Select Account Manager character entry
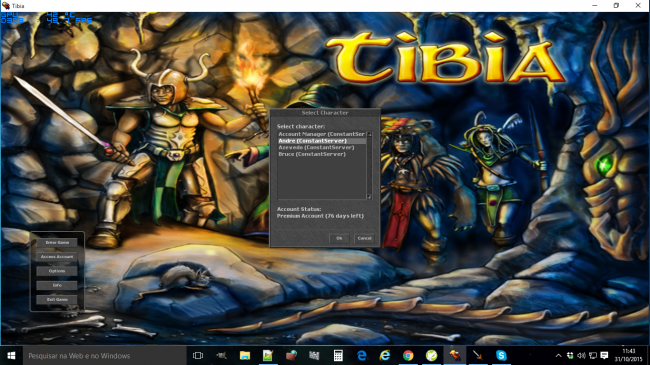650x365 pixels. pyautogui.click(x=322, y=134)
